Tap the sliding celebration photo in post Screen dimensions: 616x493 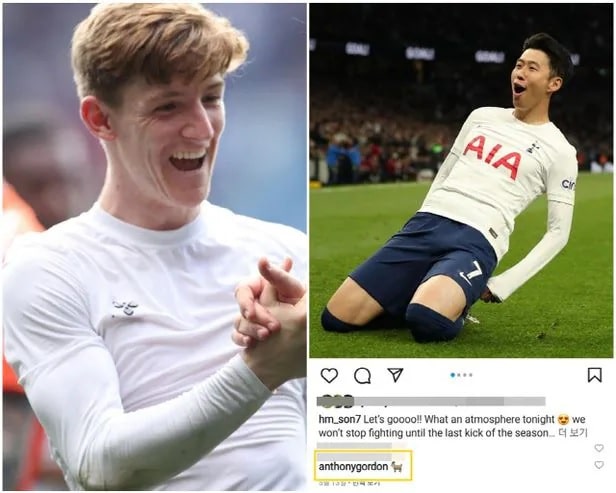click(x=461, y=181)
